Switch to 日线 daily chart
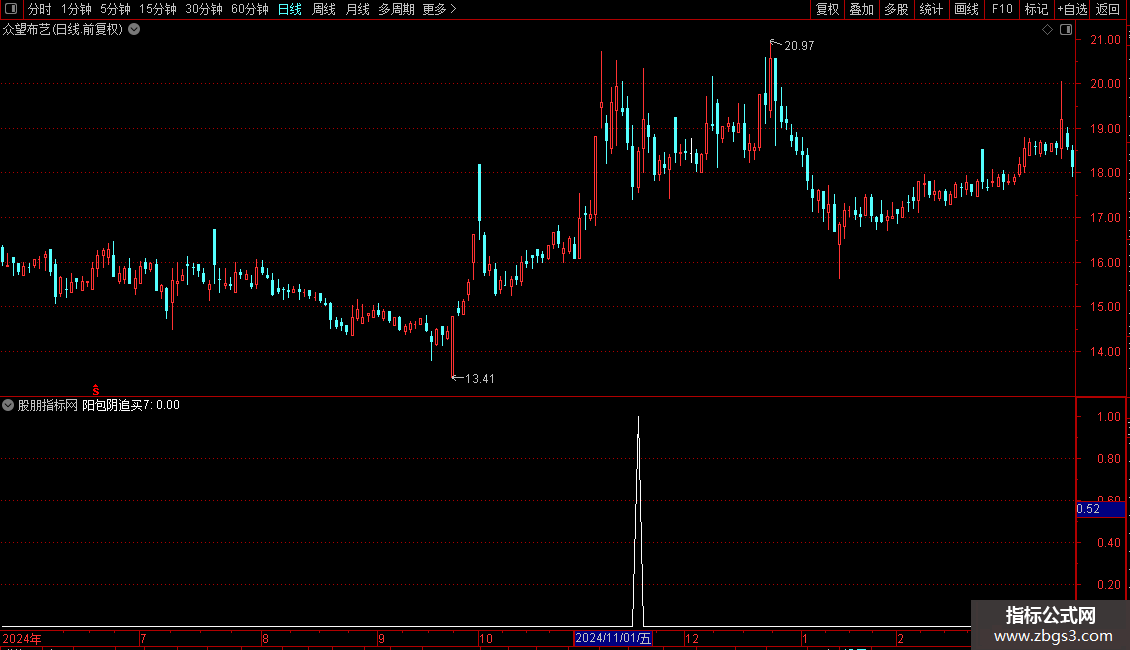 point(290,9)
